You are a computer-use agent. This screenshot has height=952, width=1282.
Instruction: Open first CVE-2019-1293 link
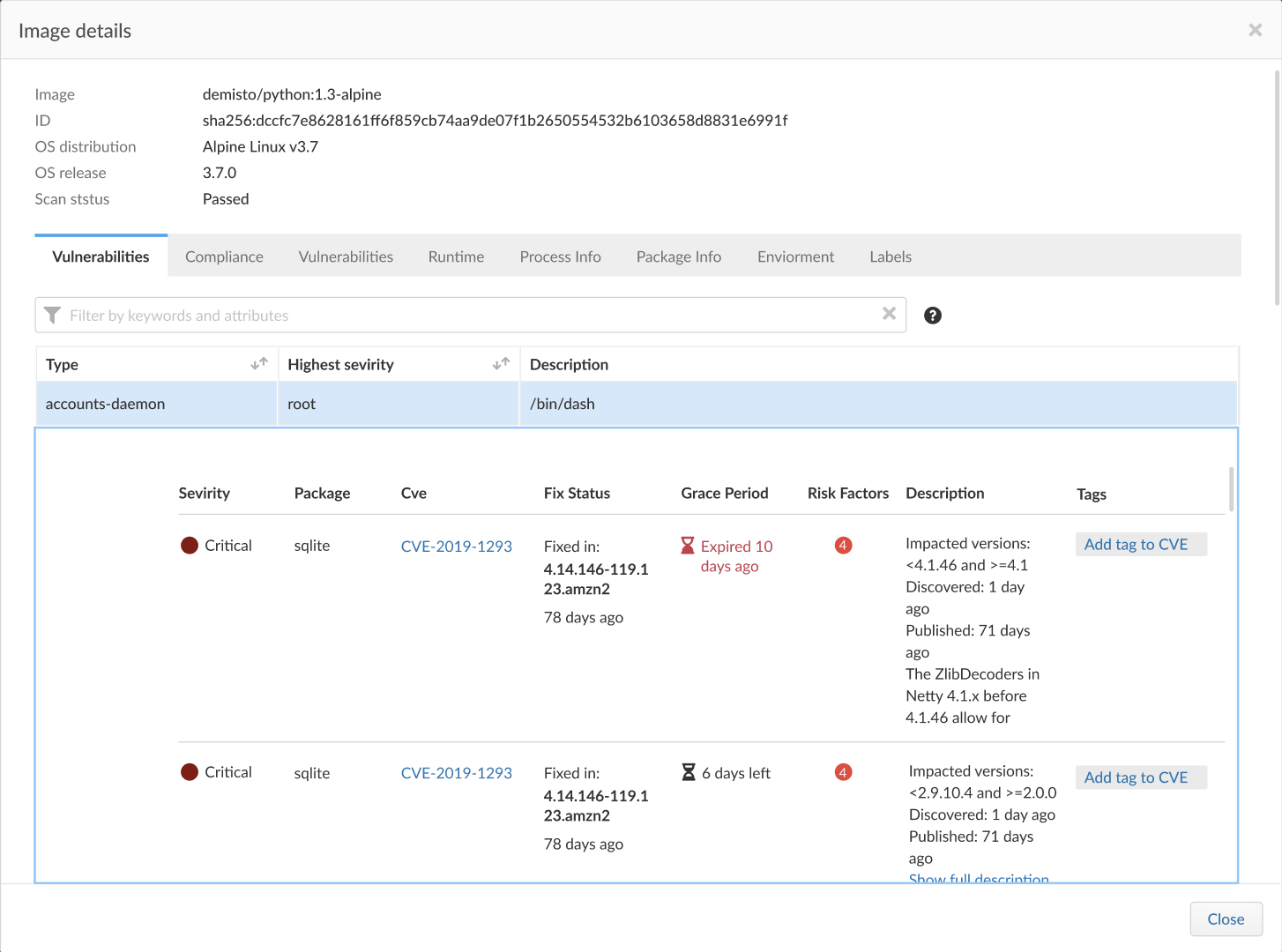tap(456, 547)
